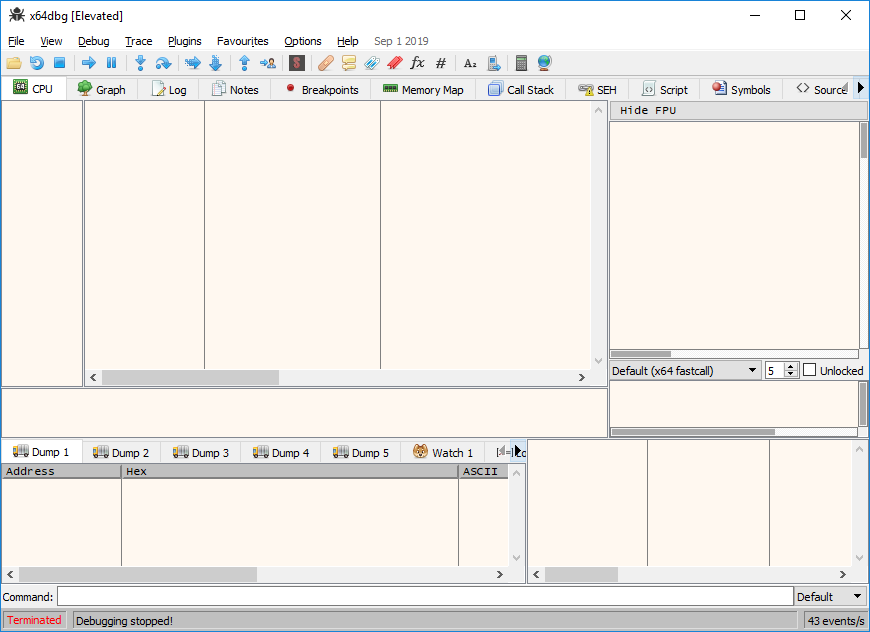
Task: Switch to the SEH tab
Action: (x=597, y=89)
